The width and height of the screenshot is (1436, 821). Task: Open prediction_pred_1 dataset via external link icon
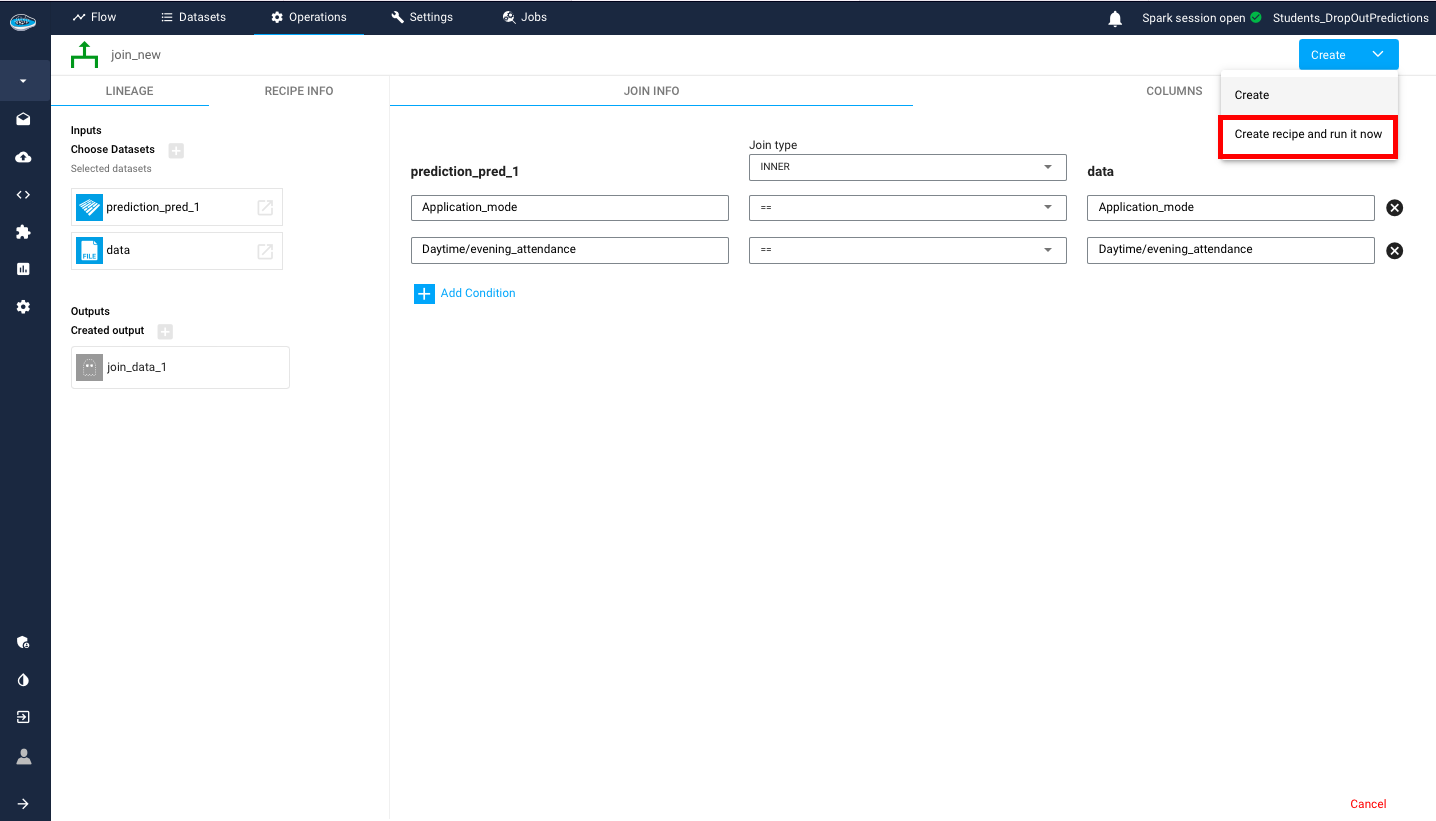(265, 208)
